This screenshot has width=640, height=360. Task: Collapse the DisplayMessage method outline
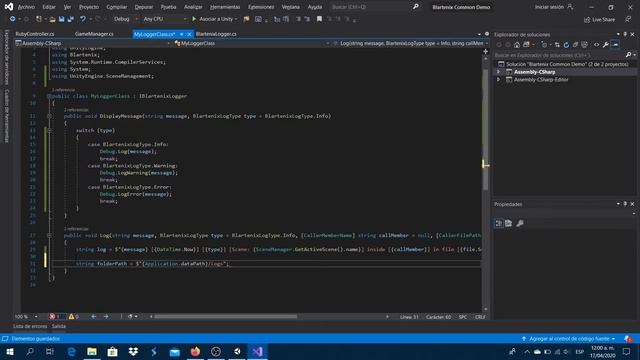click(49, 116)
